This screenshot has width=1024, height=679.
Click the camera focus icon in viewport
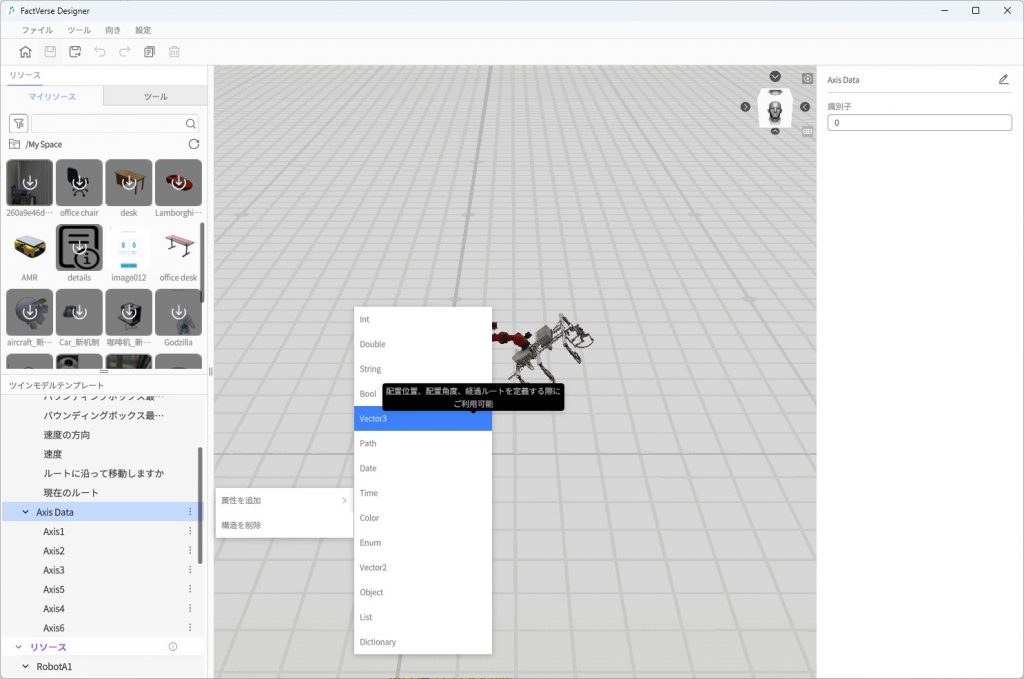(807, 78)
